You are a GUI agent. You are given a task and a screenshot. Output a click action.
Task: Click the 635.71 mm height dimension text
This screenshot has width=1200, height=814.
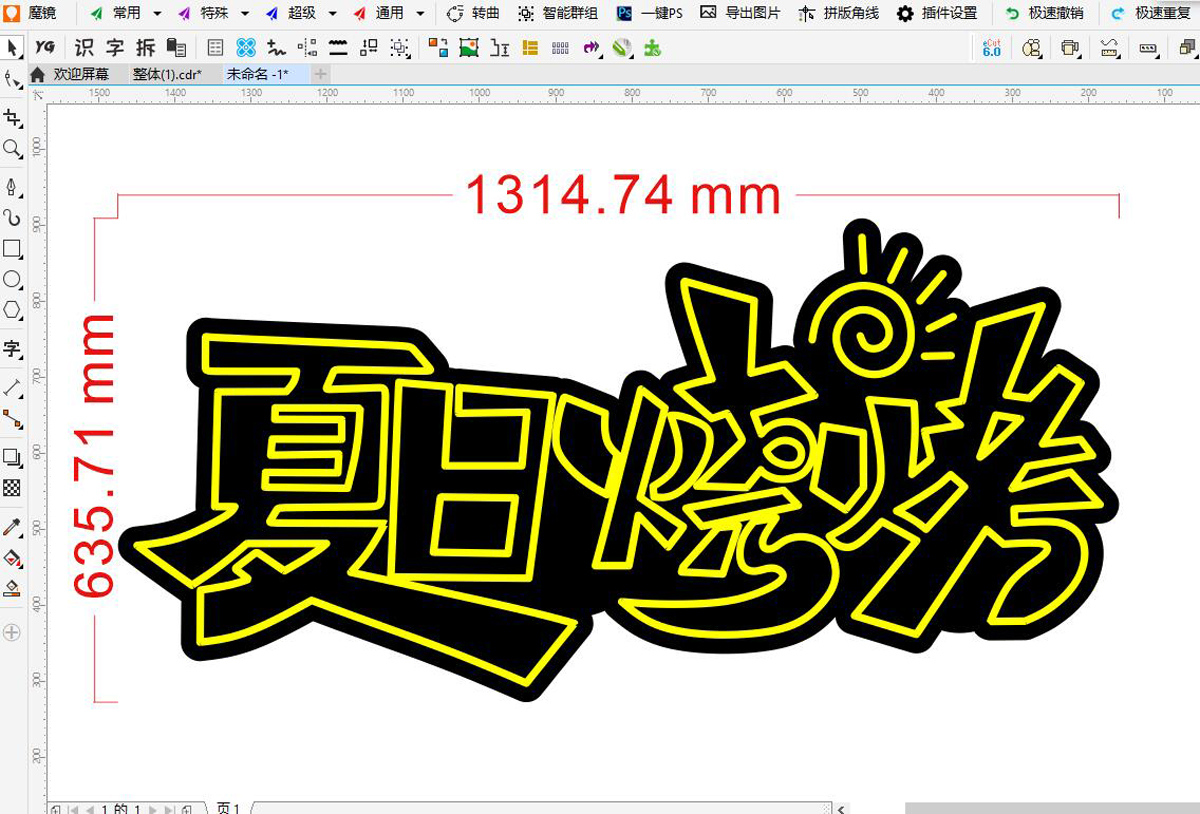tap(95, 456)
